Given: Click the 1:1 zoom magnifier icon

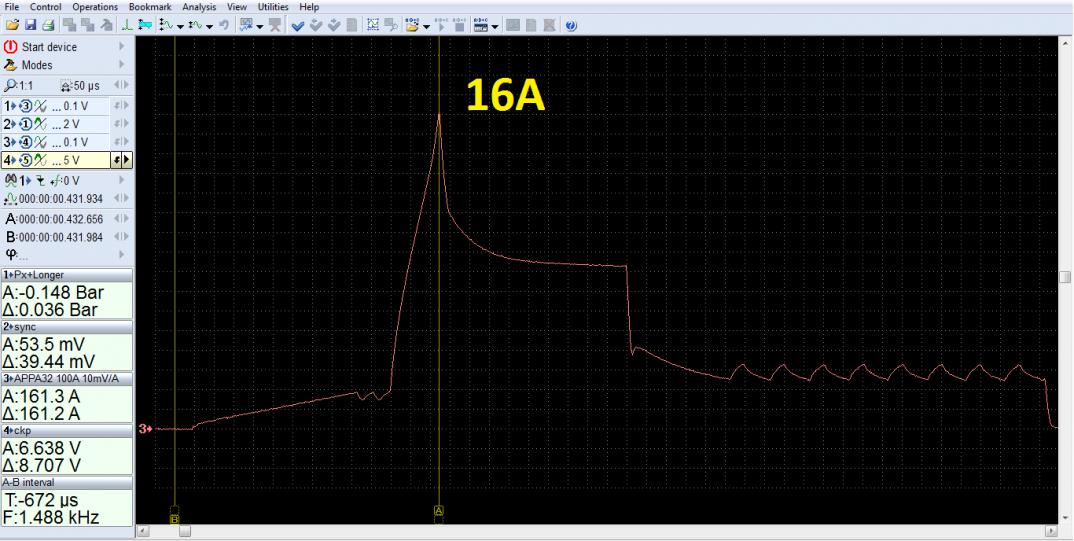Looking at the screenshot, I should tap(10, 86).
